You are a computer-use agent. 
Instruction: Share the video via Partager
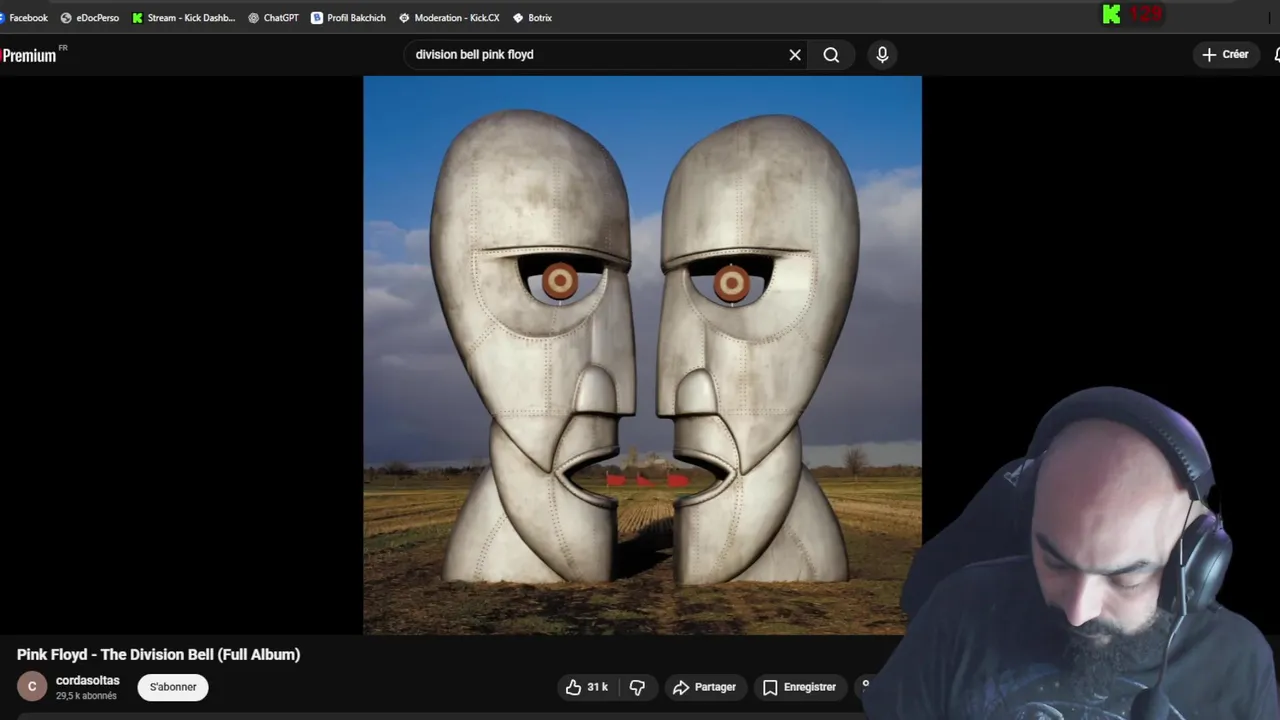point(705,687)
